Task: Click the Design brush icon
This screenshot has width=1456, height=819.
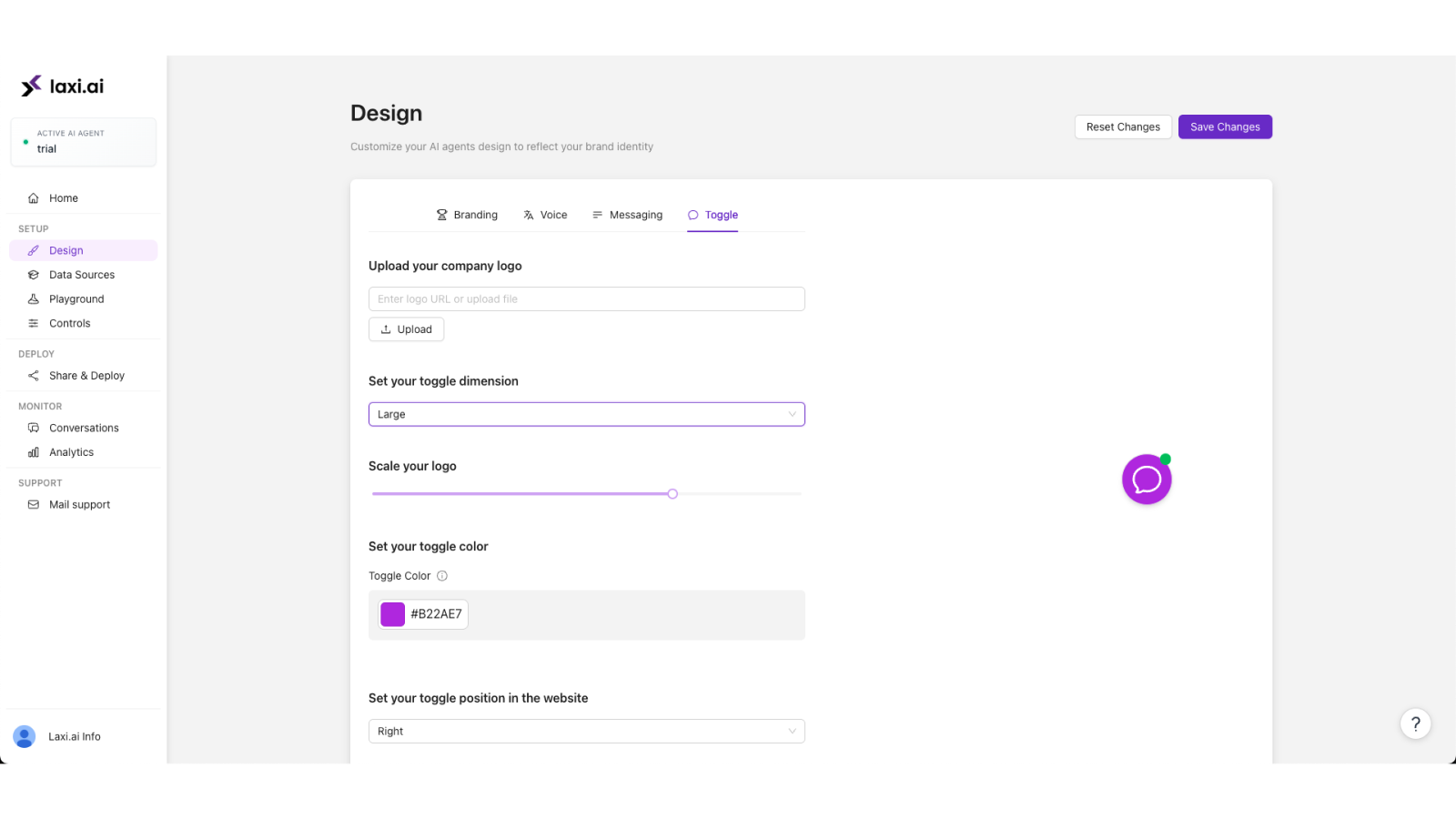Action: coord(34,250)
